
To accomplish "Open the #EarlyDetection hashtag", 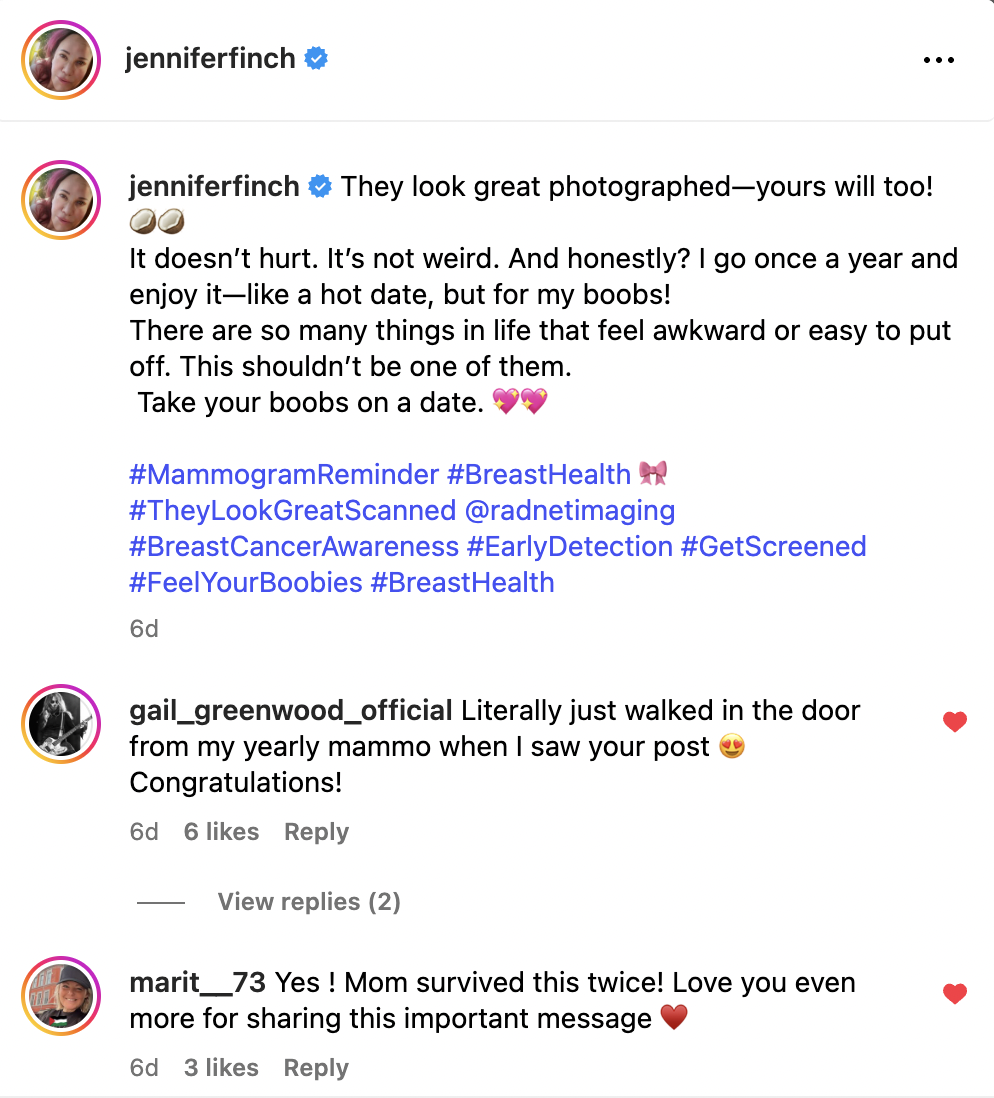I will click(570, 546).
